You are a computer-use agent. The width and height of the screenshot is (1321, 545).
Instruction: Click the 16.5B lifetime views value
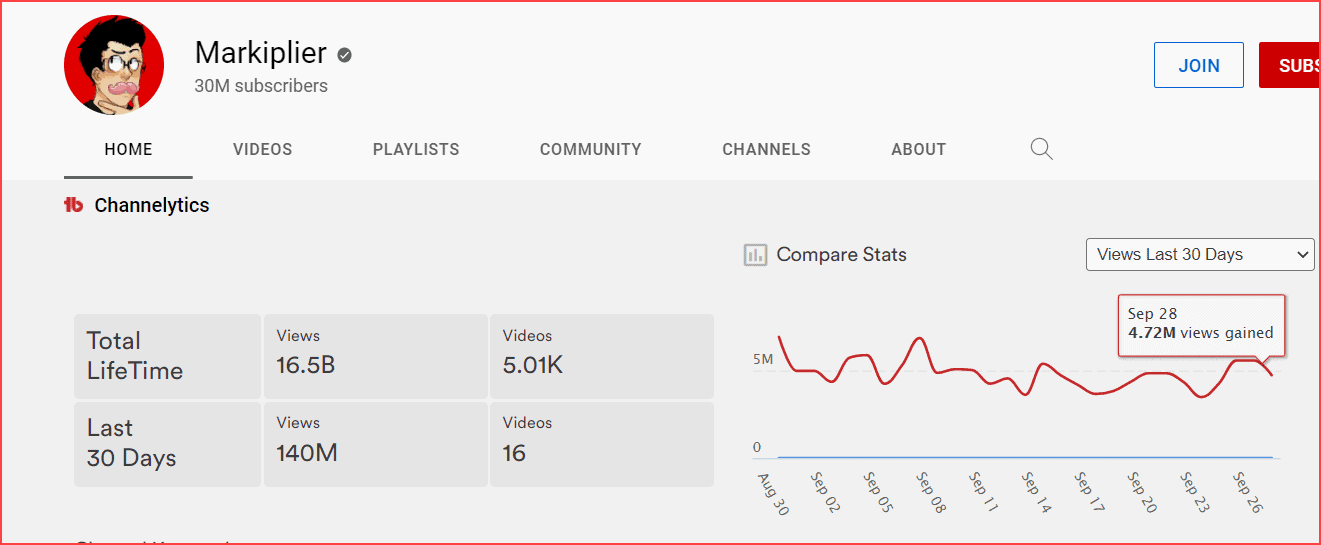[x=305, y=365]
